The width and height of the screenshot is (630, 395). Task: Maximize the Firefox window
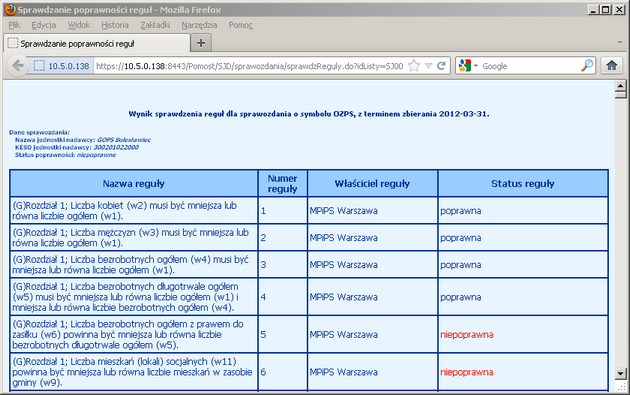(606, 10)
